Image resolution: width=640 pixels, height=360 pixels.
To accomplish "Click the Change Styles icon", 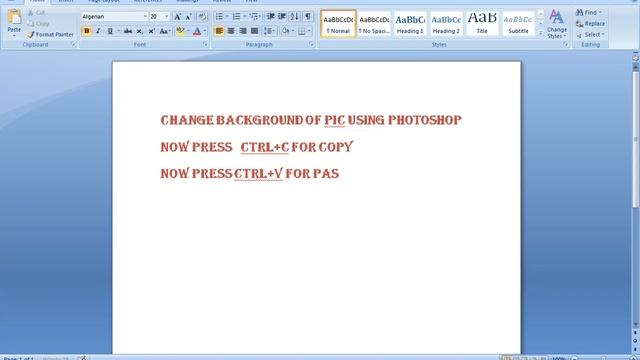I will [x=556, y=18].
